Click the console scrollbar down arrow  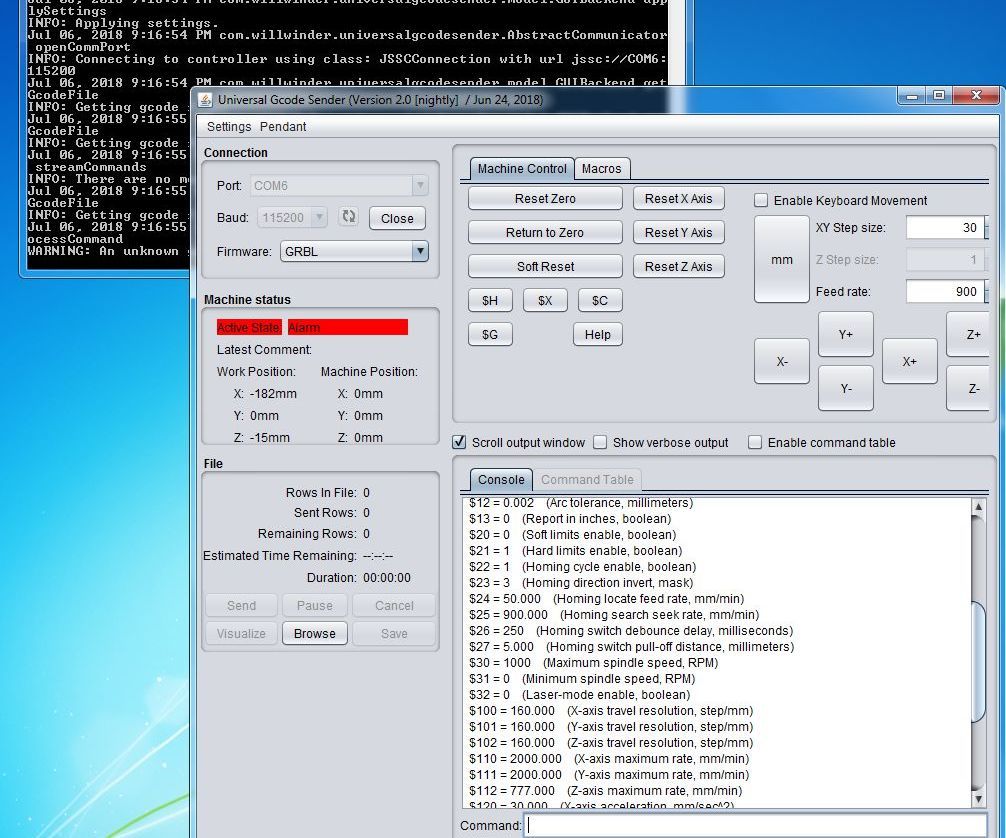click(x=976, y=798)
